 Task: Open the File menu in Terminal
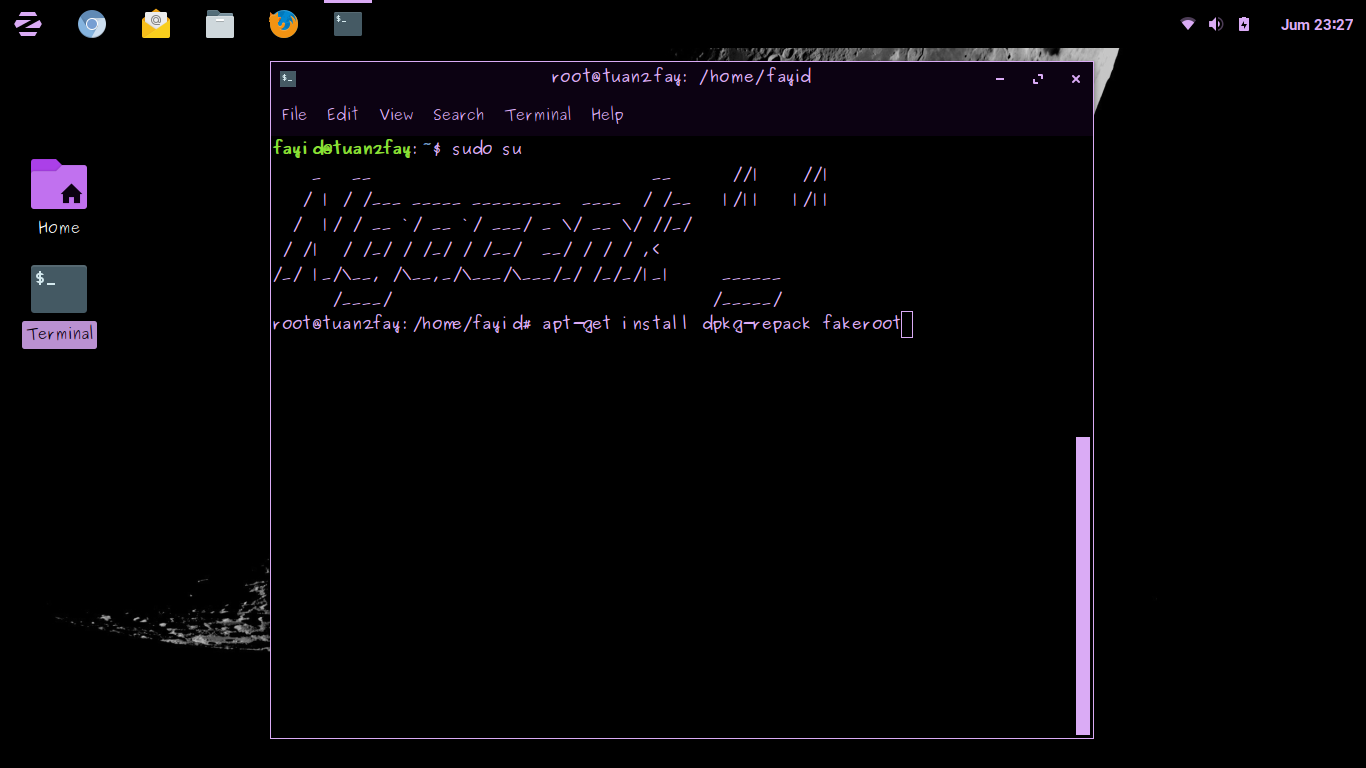[x=294, y=114]
